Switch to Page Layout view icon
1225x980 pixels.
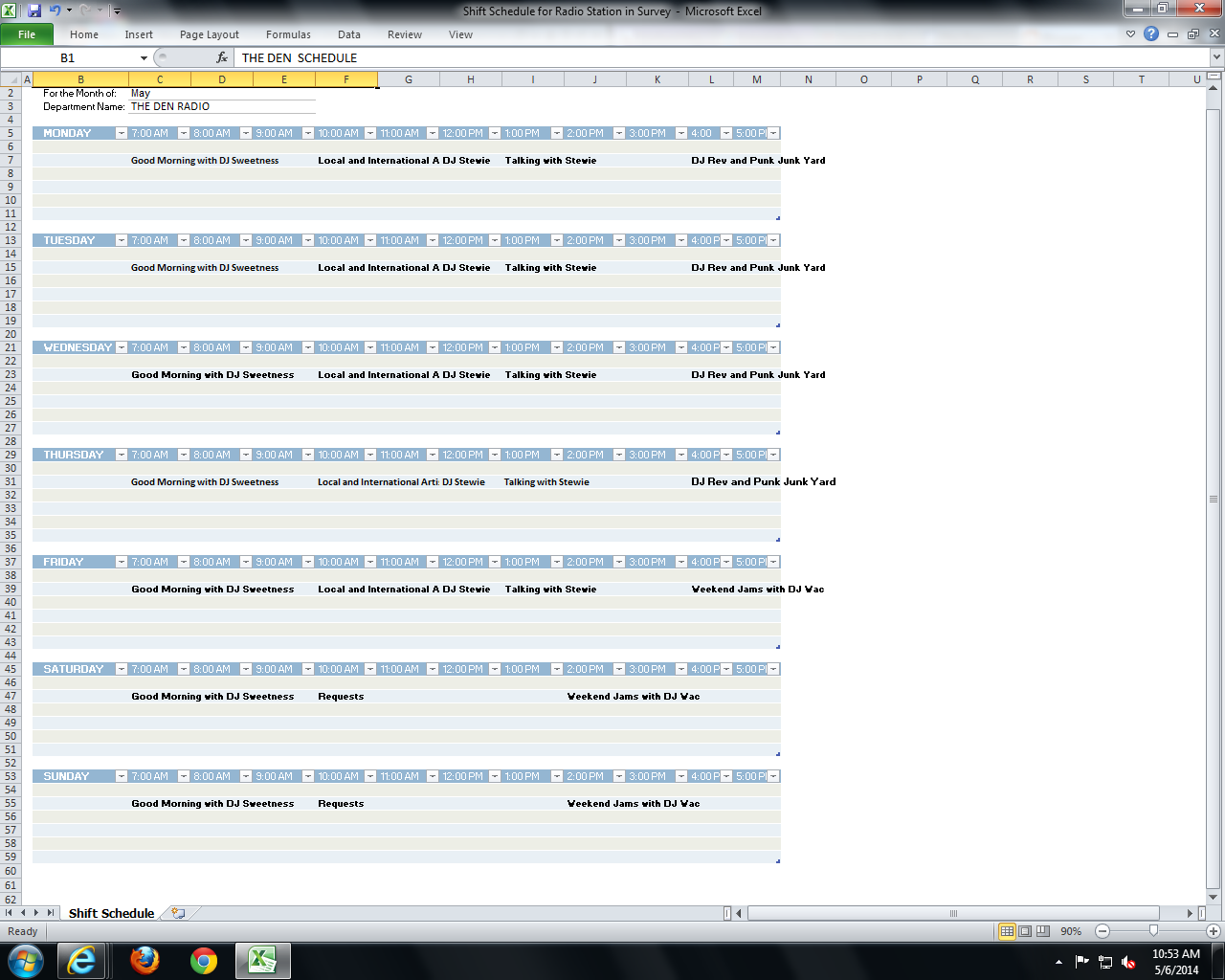point(1025,931)
